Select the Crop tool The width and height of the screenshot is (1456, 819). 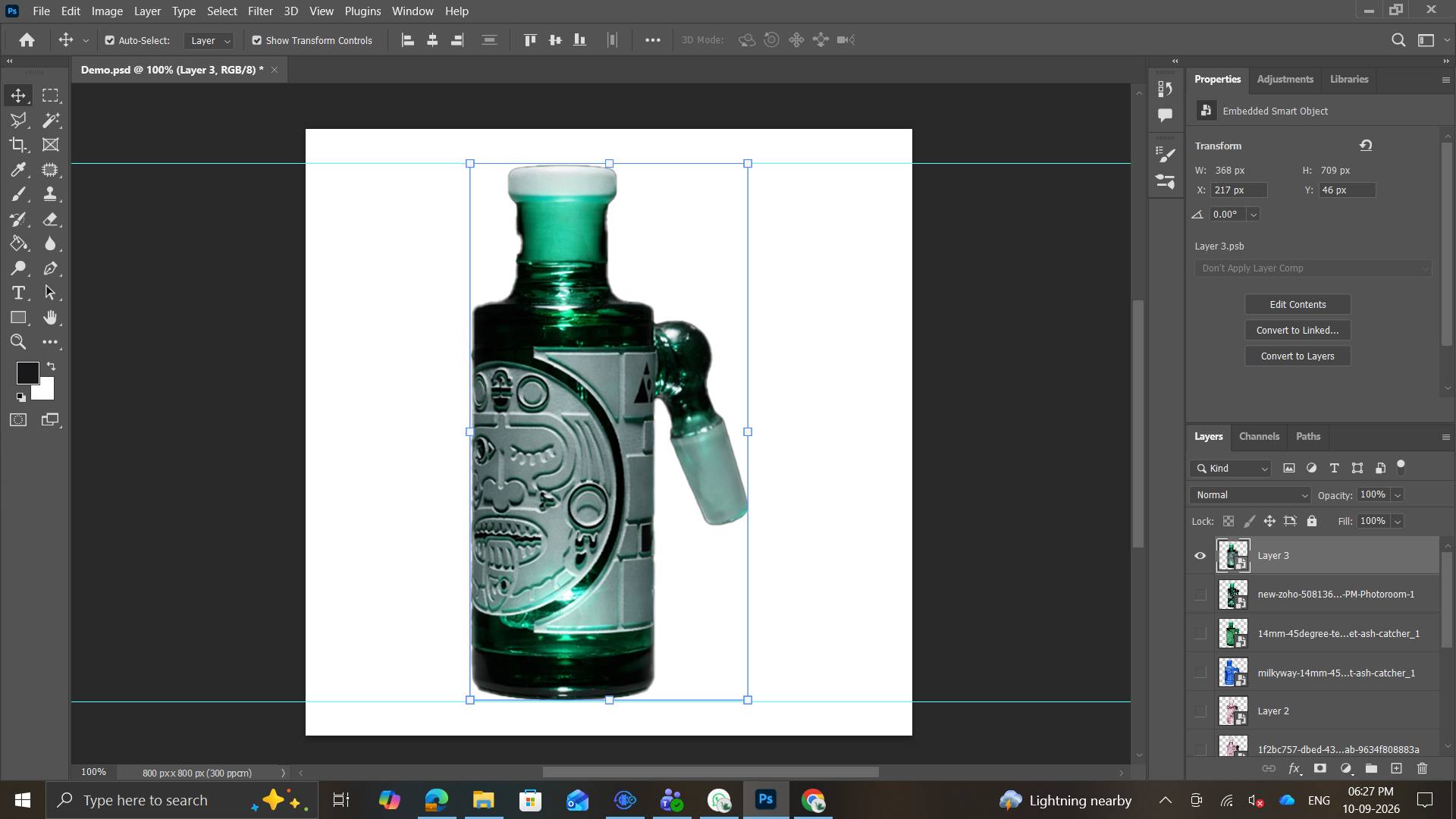click(x=19, y=145)
